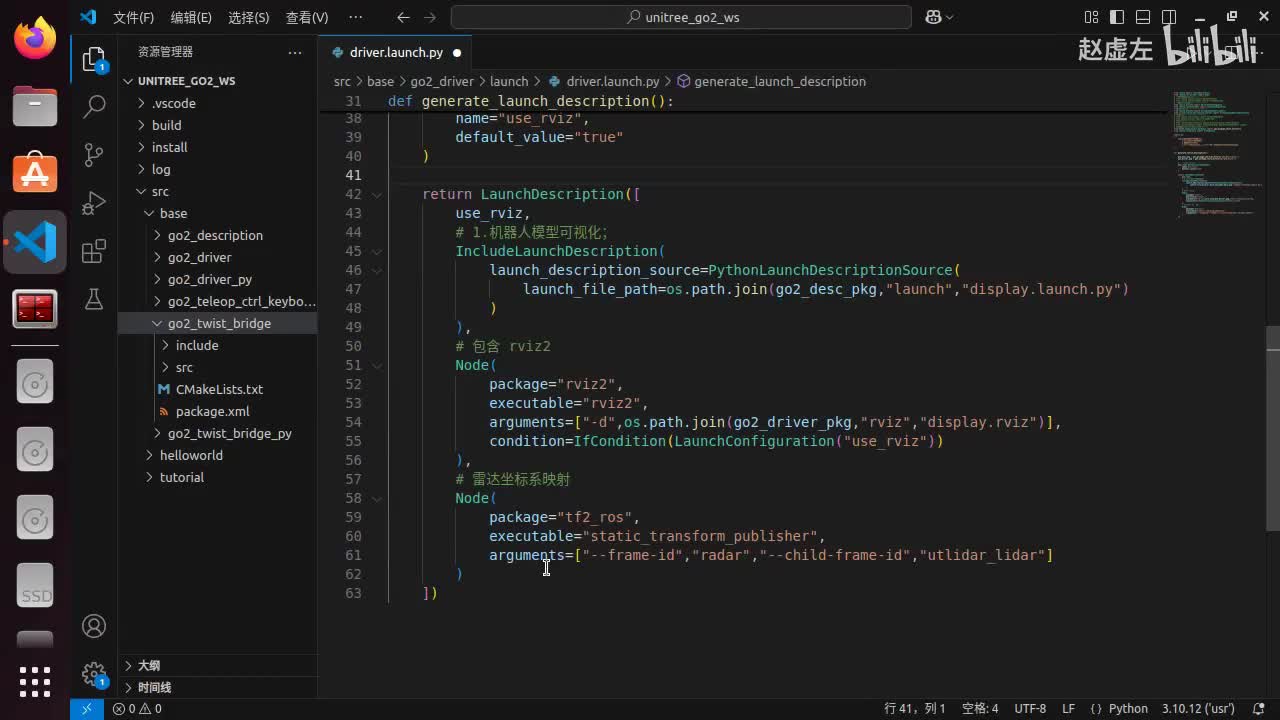Viewport: 1280px width, 720px height.
Task: Open the Source Control view
Action: [x=94, y=154]
